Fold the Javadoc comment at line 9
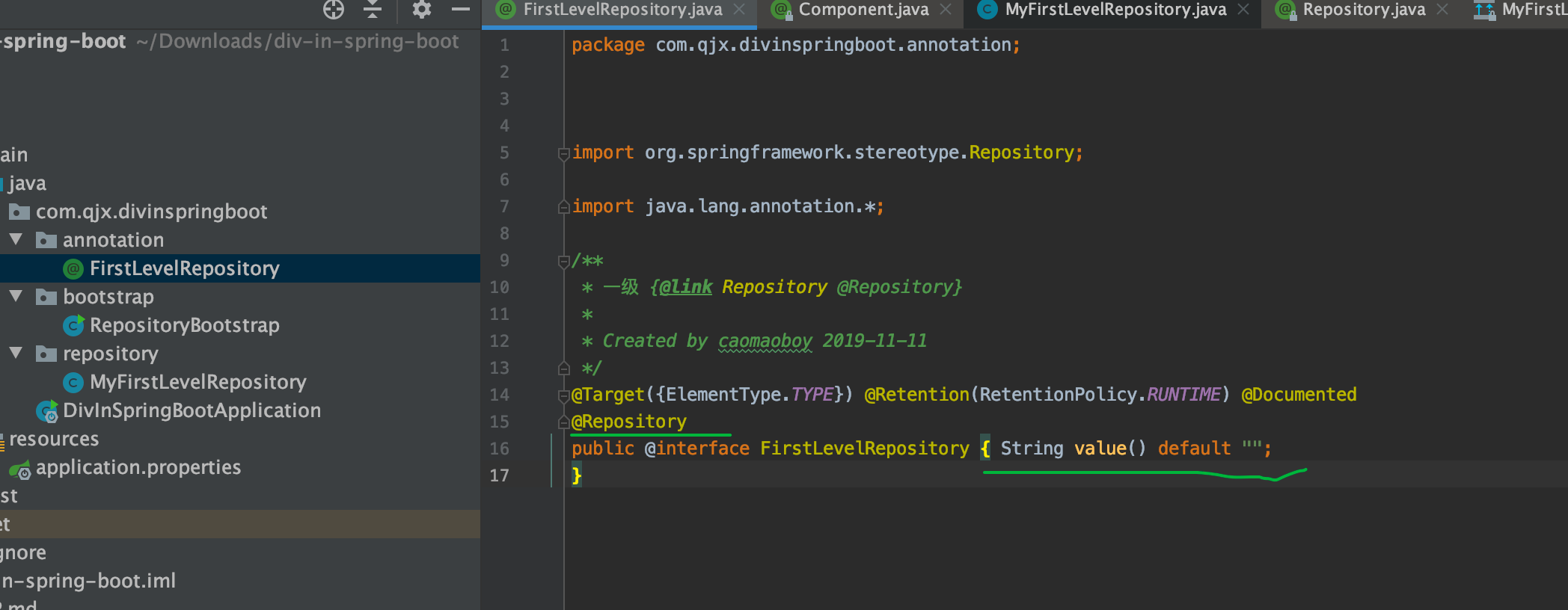The image size is (1568, 610). click(564, 262)
